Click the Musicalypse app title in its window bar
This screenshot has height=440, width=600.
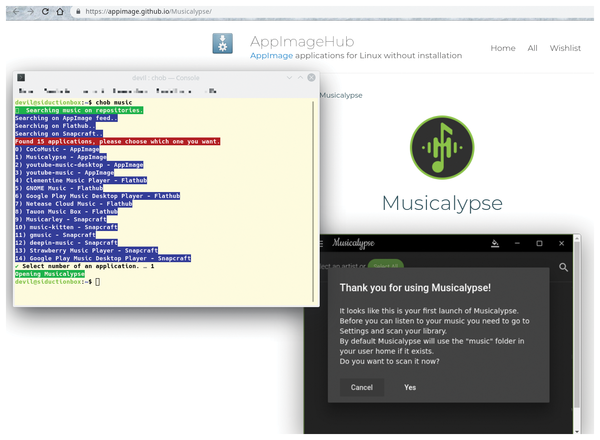click(x=353, y=243)
